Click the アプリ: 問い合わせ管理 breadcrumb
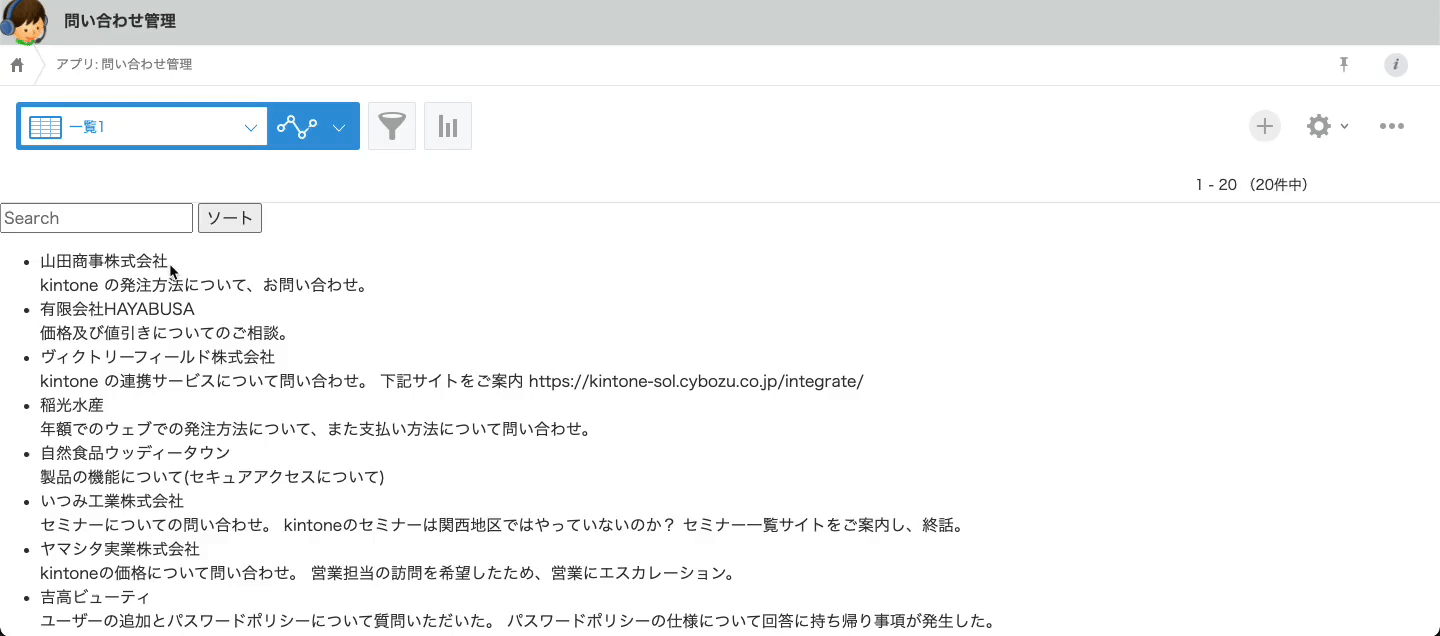This screenshot has width=1440, height=636. [x=124, y=65]
